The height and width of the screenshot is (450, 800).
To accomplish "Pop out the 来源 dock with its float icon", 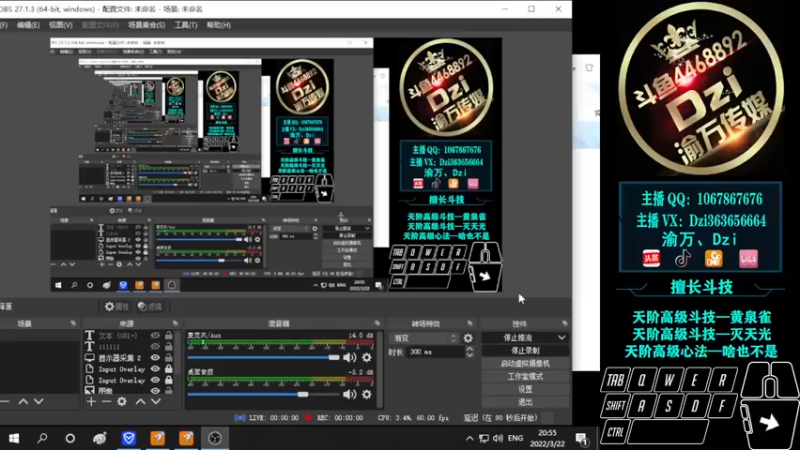I will tap(175, 323).
